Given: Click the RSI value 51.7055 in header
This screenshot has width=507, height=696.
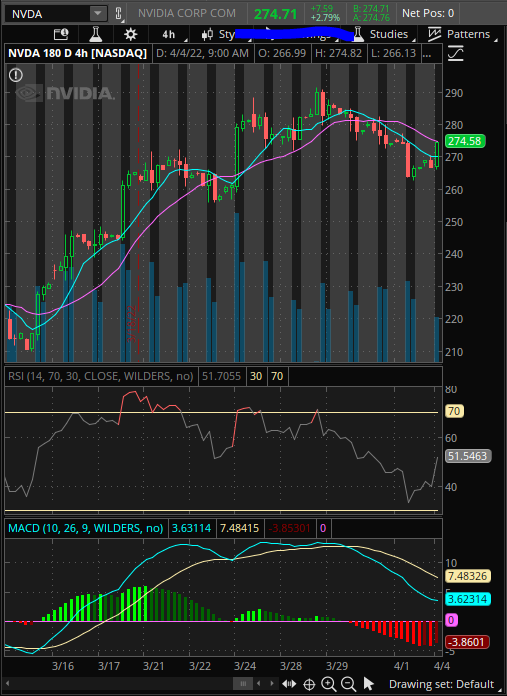Looking at the screenshot, I should (x=221, y=376).
